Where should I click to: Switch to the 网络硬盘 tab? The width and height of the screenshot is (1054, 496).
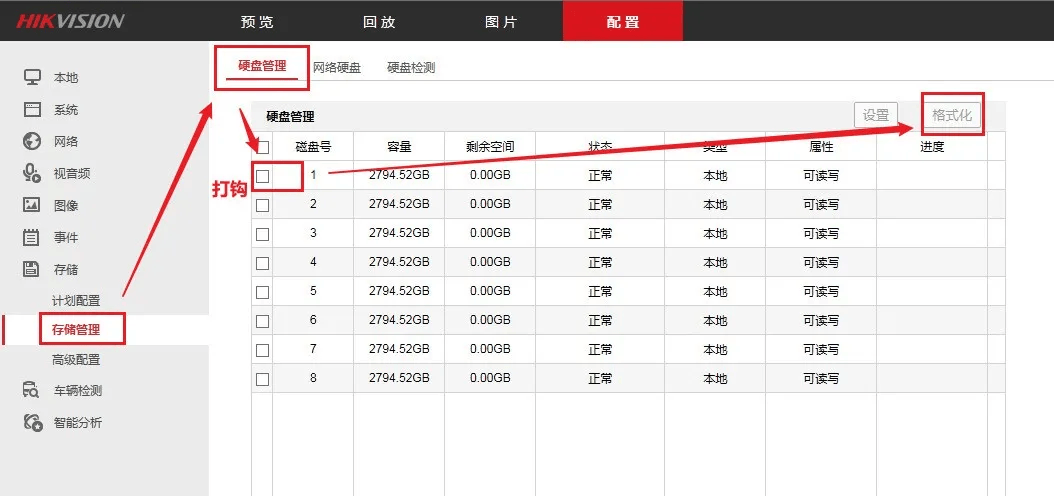tap(337, 67)
